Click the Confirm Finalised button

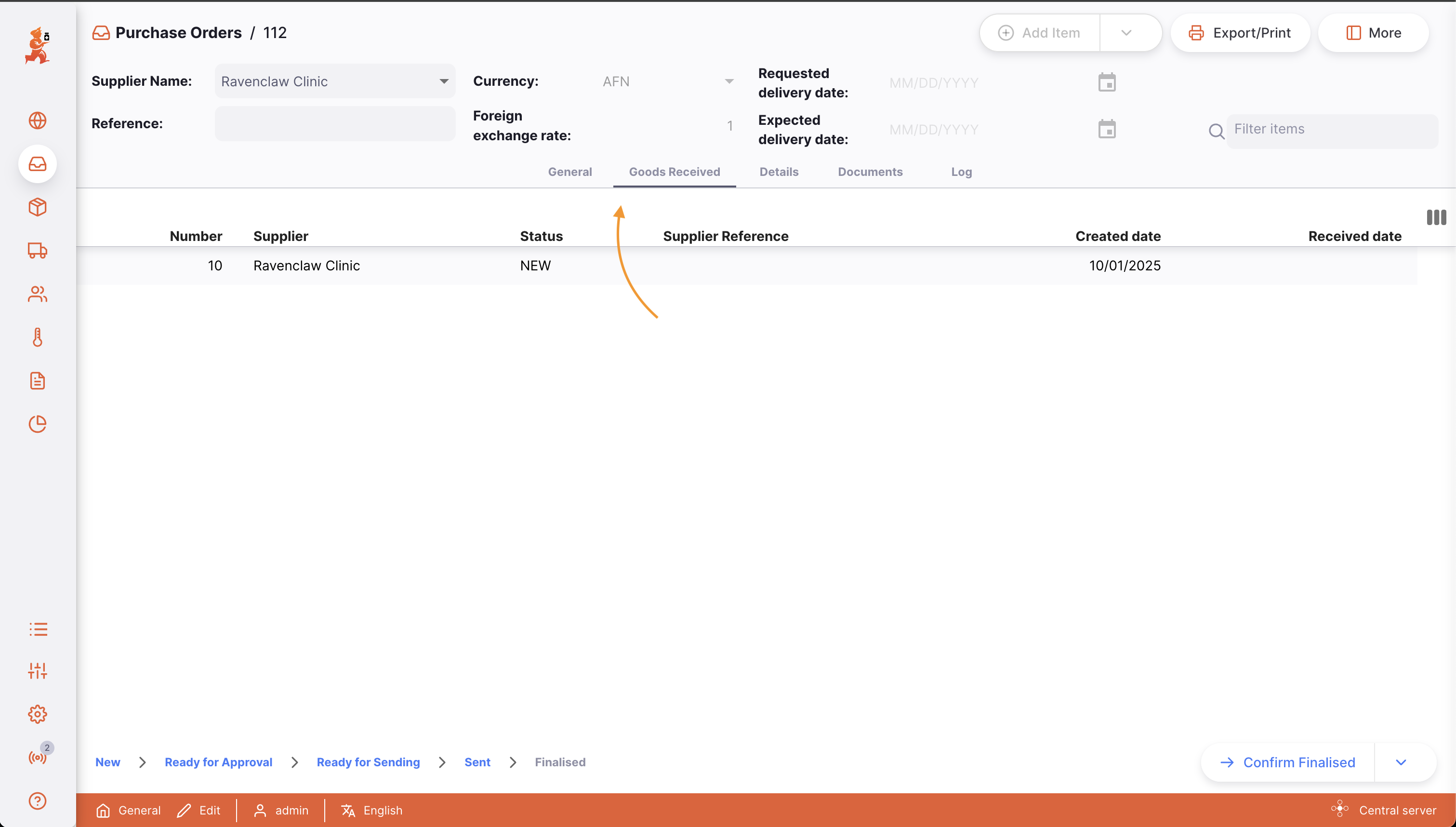tap(1287, 762)
